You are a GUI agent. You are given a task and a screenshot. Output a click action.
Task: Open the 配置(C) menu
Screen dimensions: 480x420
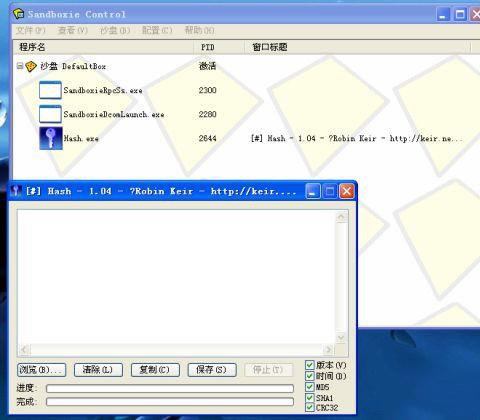coord(157,31)
